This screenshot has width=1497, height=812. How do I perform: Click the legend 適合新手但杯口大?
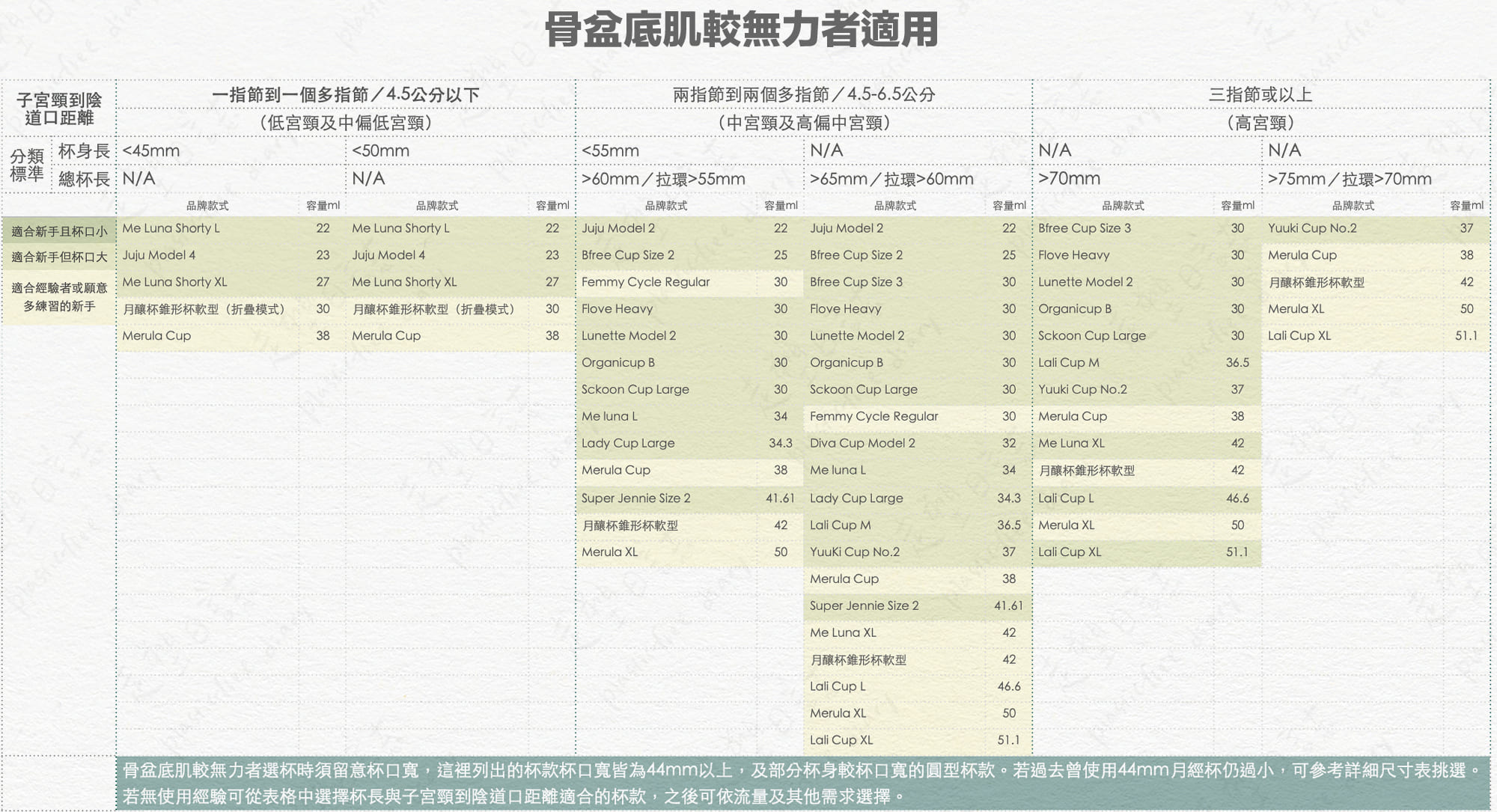(x=59, y=257)
